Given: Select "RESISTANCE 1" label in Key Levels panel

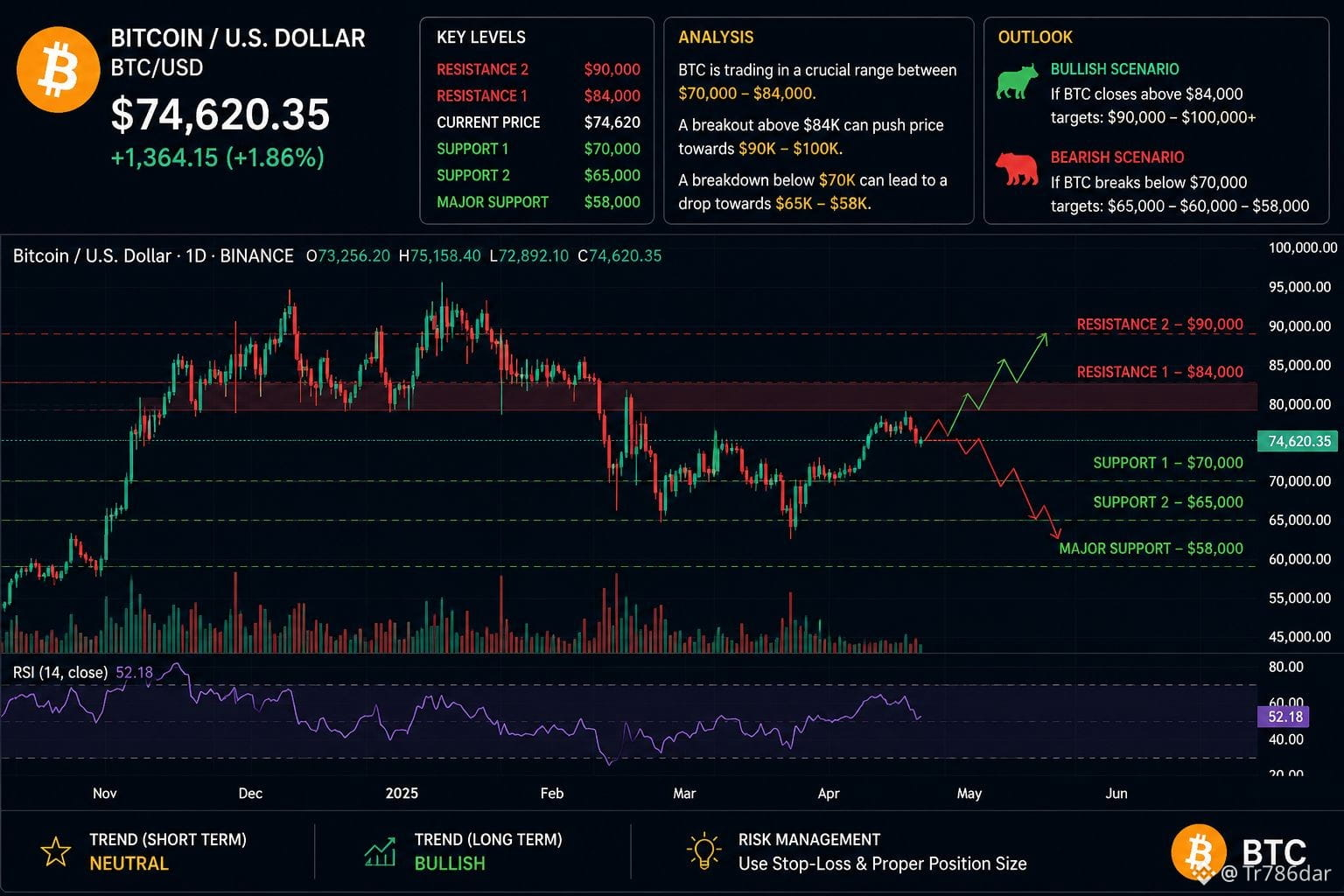Looking at the screenshot, I should 482,95.
